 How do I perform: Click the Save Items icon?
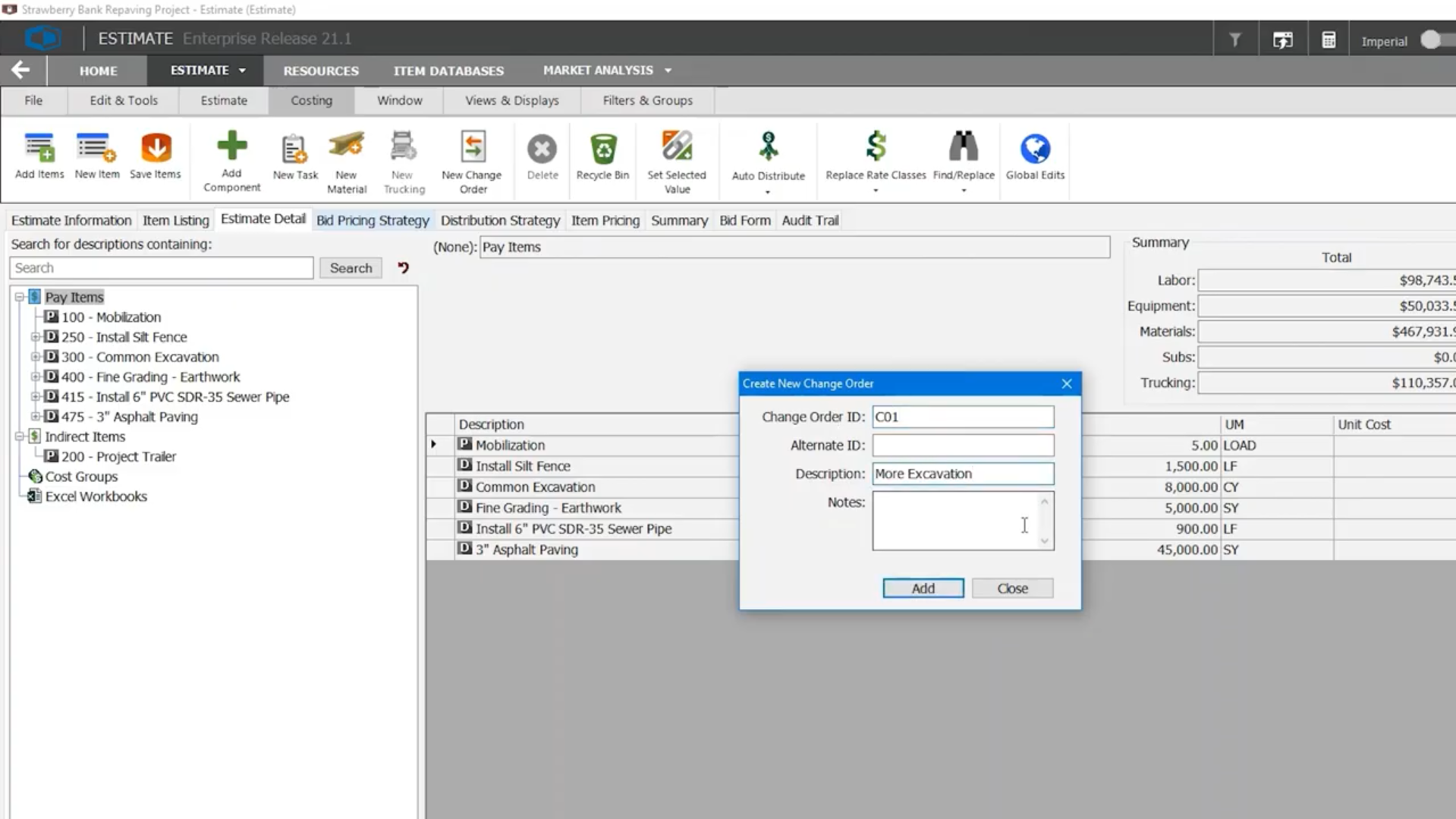[x=156, y=149]
